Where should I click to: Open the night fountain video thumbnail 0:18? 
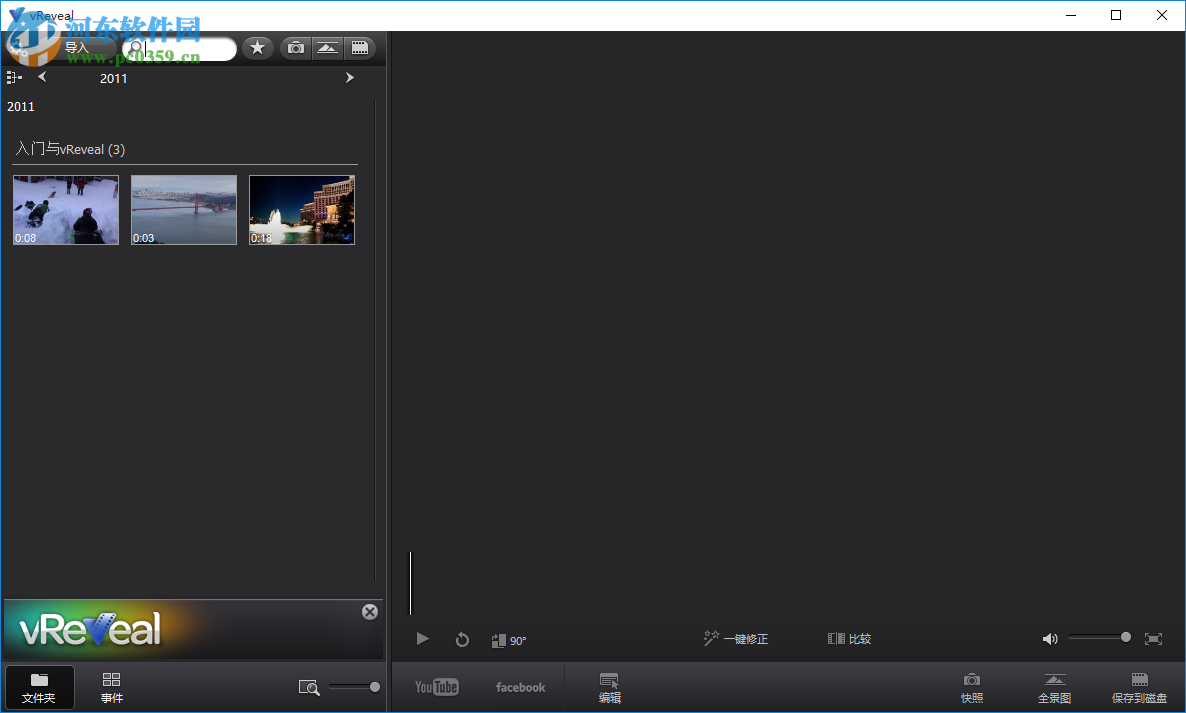[x=302, y=210]
